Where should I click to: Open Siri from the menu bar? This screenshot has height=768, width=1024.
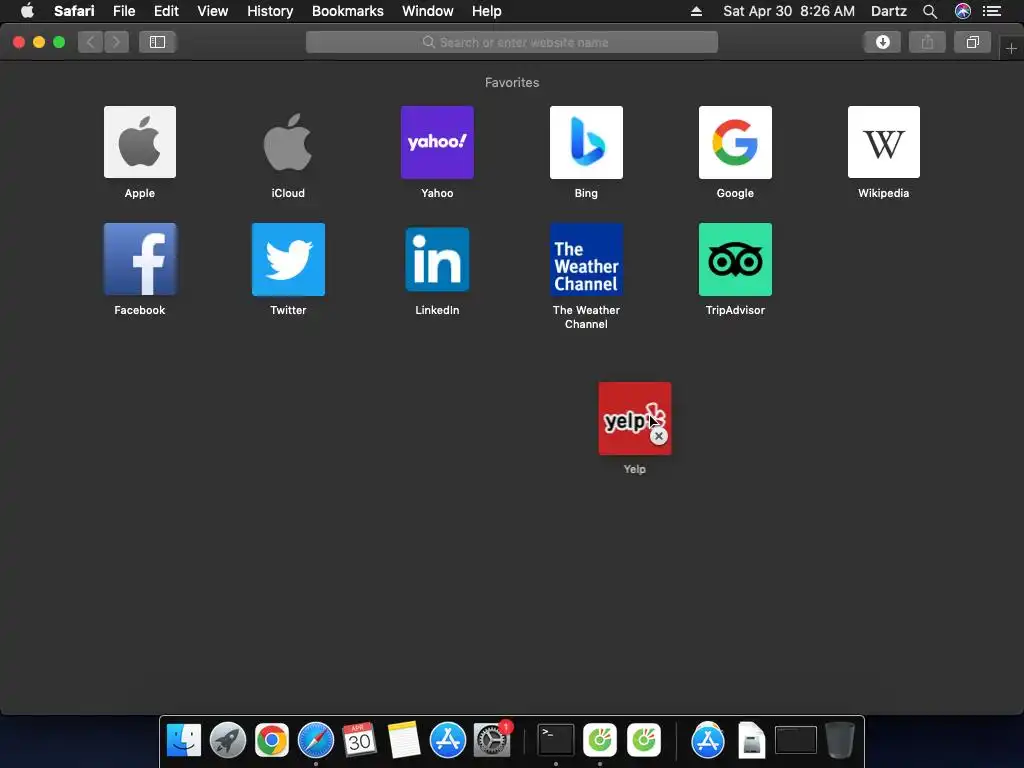click(963, 11)
